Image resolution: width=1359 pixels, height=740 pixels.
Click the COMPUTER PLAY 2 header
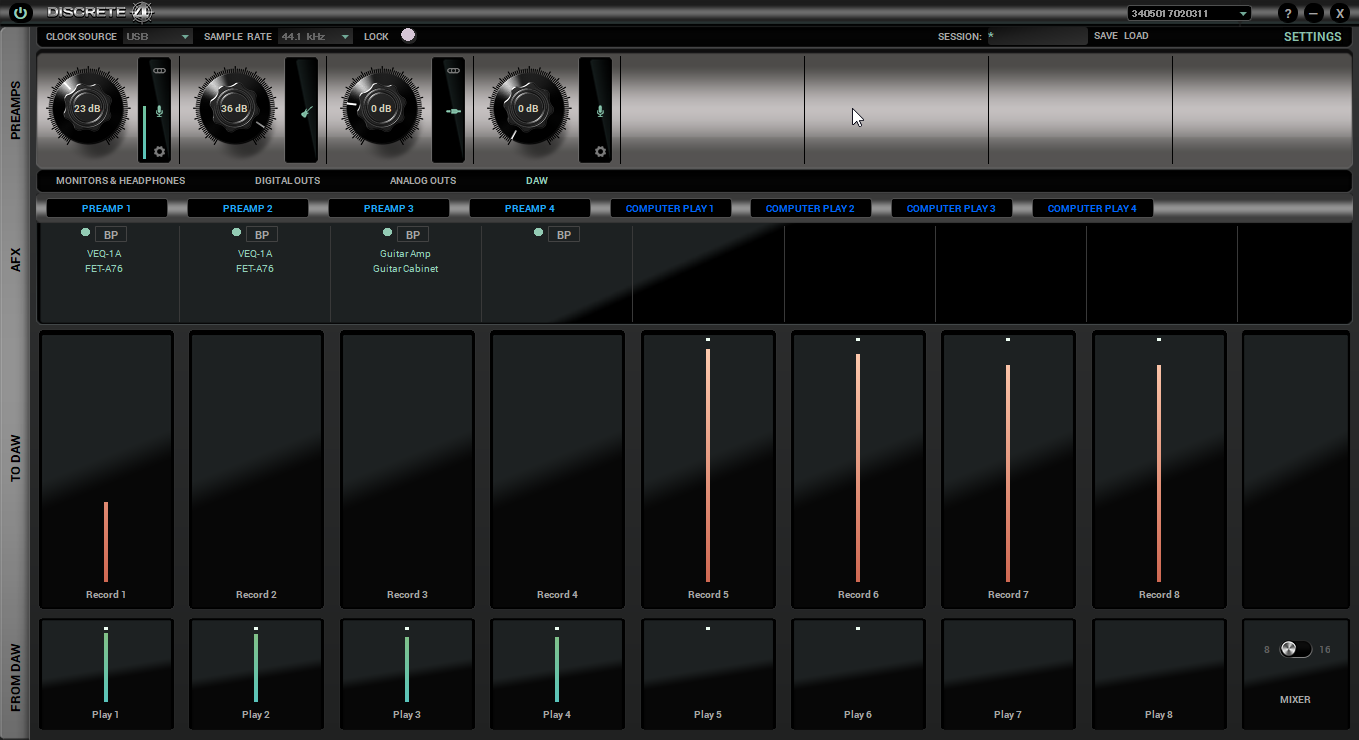(810, 209)
